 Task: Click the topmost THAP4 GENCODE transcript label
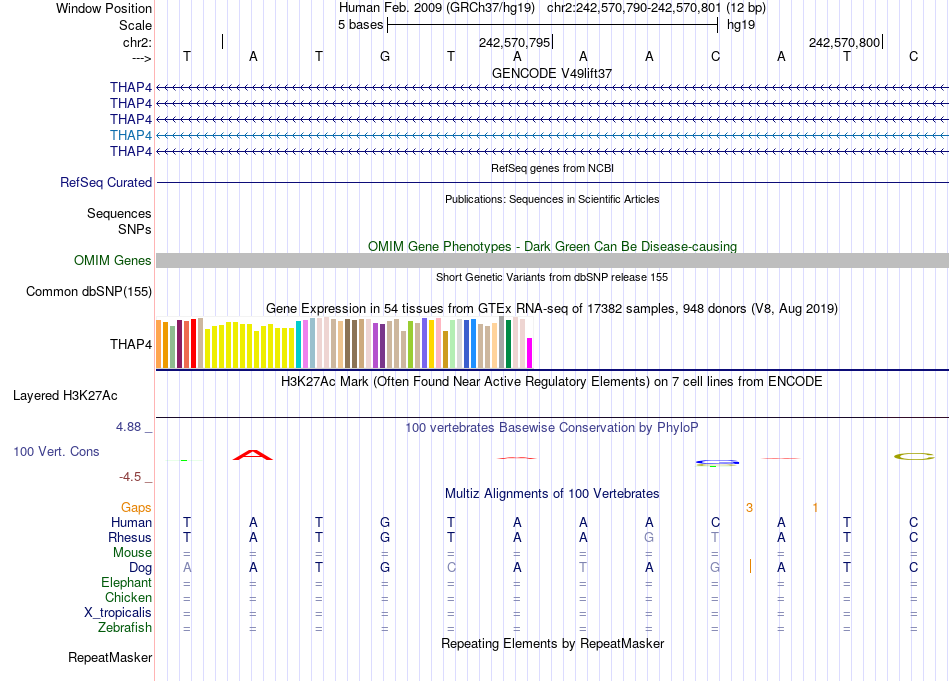click(131, 87)
